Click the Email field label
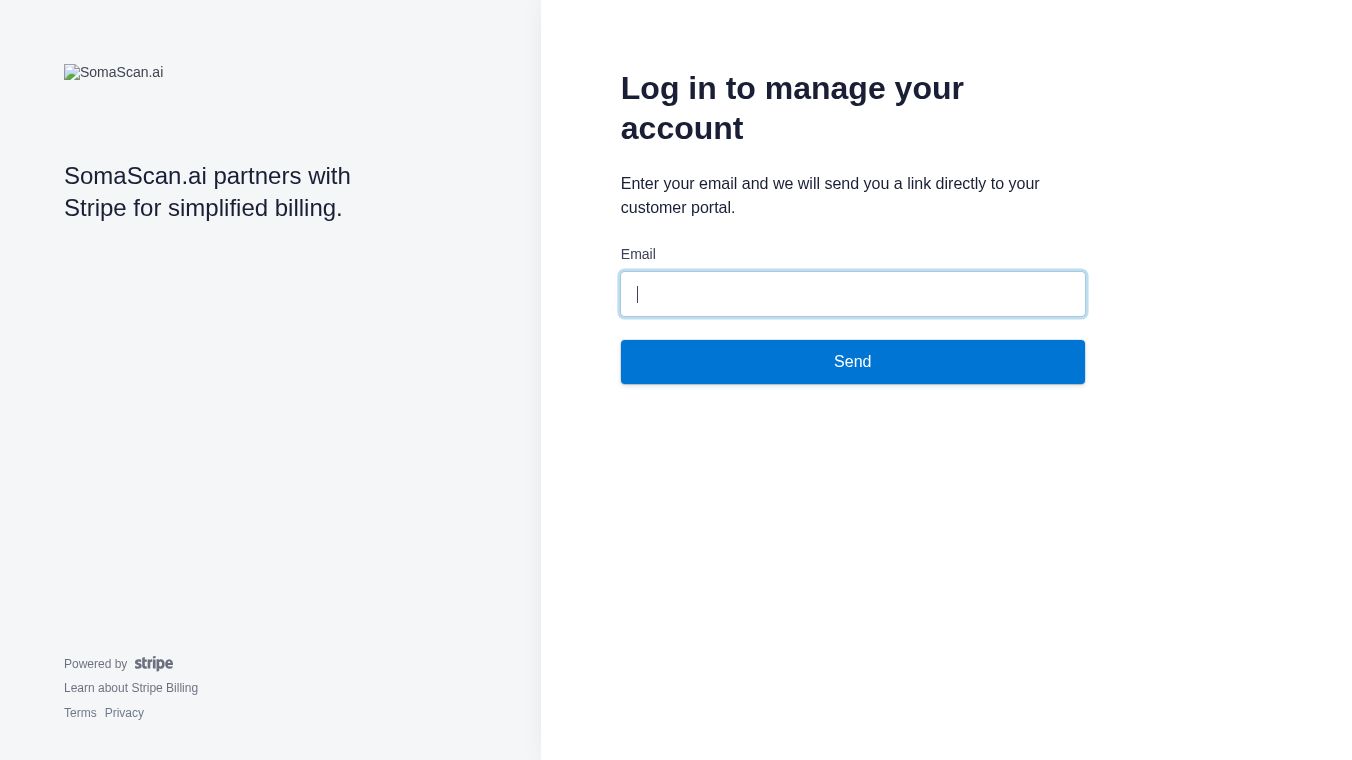The height and width of the screenshot is (760, 1352). coord(638,254)
